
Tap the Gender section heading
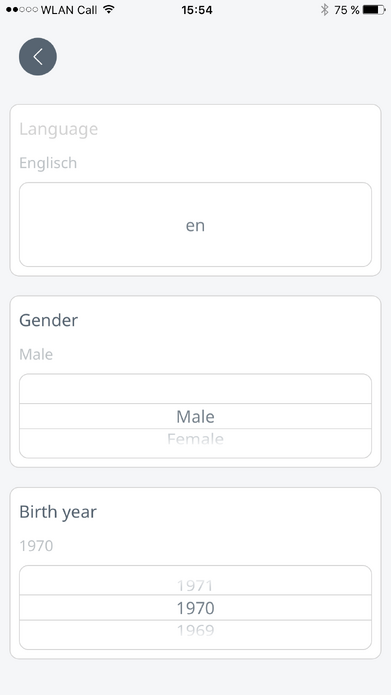pos(48,320)
